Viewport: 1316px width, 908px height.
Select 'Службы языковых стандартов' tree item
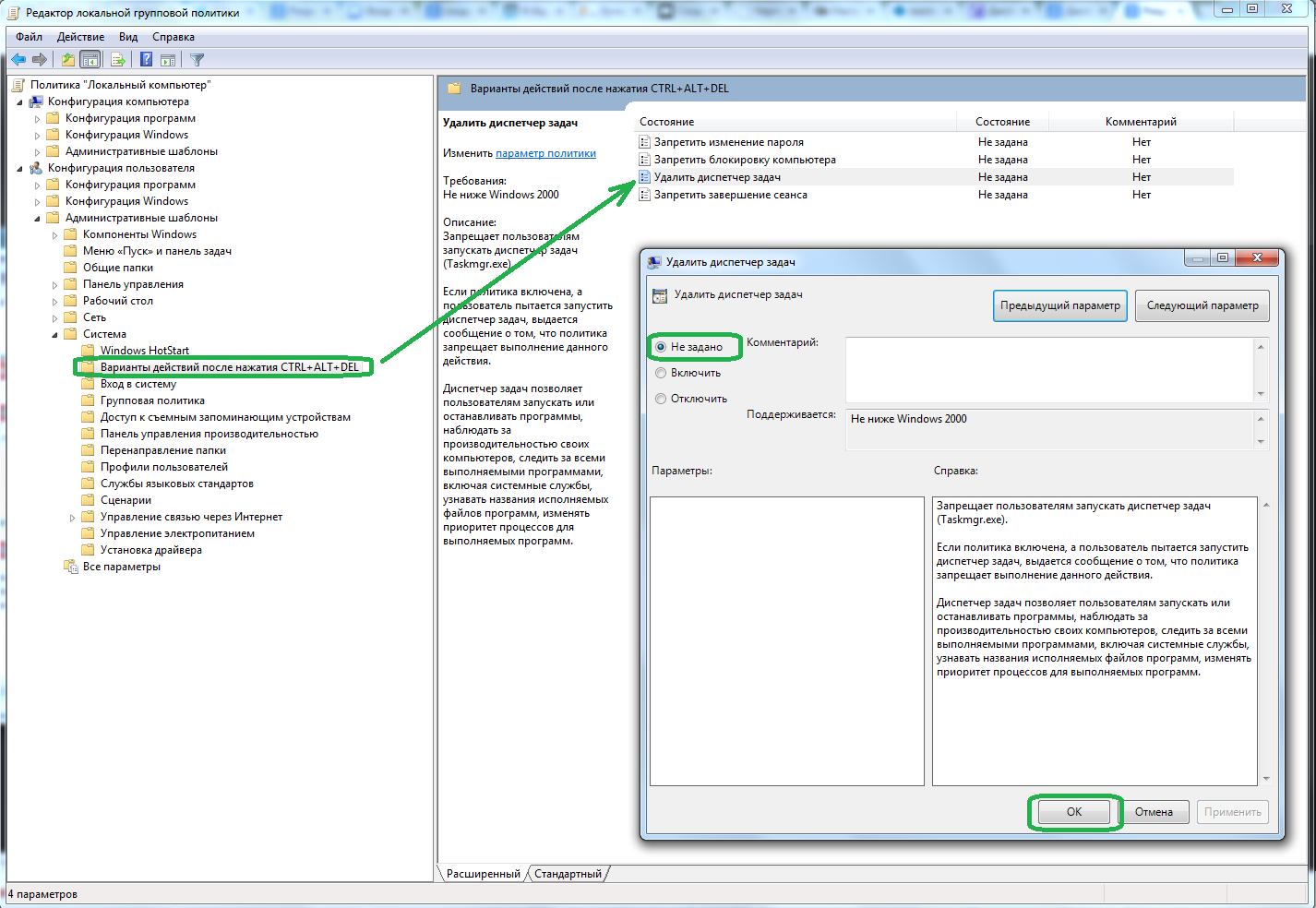[x=176, y=484]
